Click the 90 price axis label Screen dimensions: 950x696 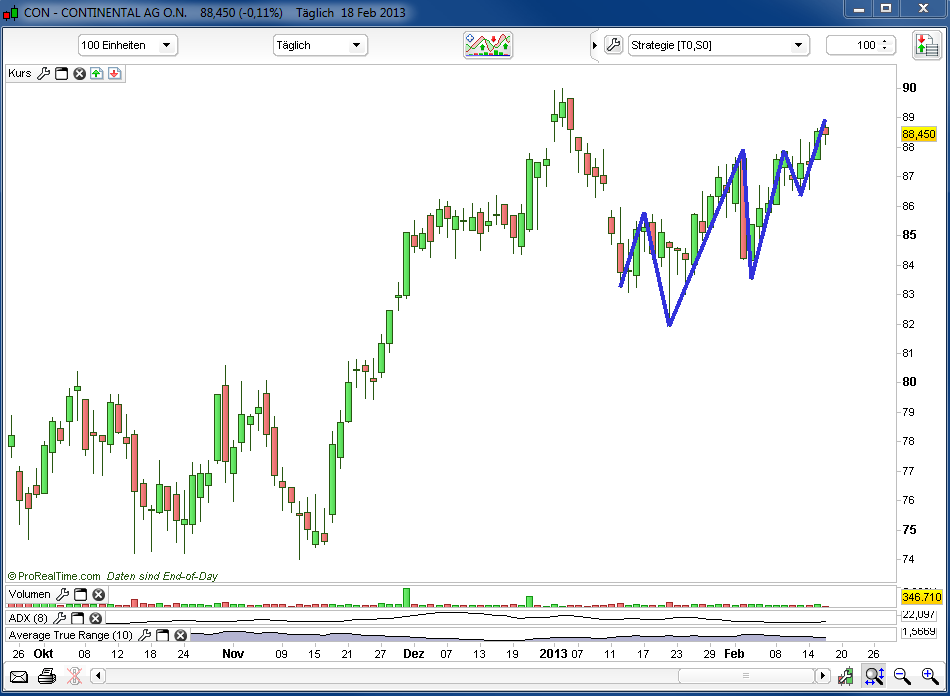(909, 88)
